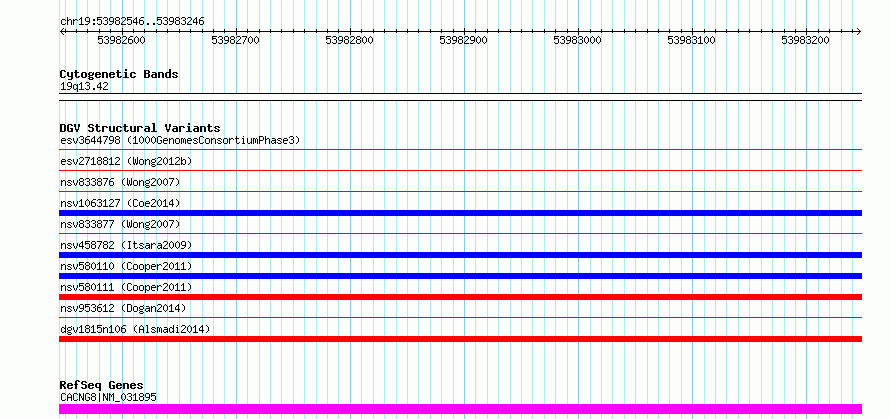Click the magenta CACNG8 gene bar
Screen dimensions: 890x419
(x=460, y=409)
